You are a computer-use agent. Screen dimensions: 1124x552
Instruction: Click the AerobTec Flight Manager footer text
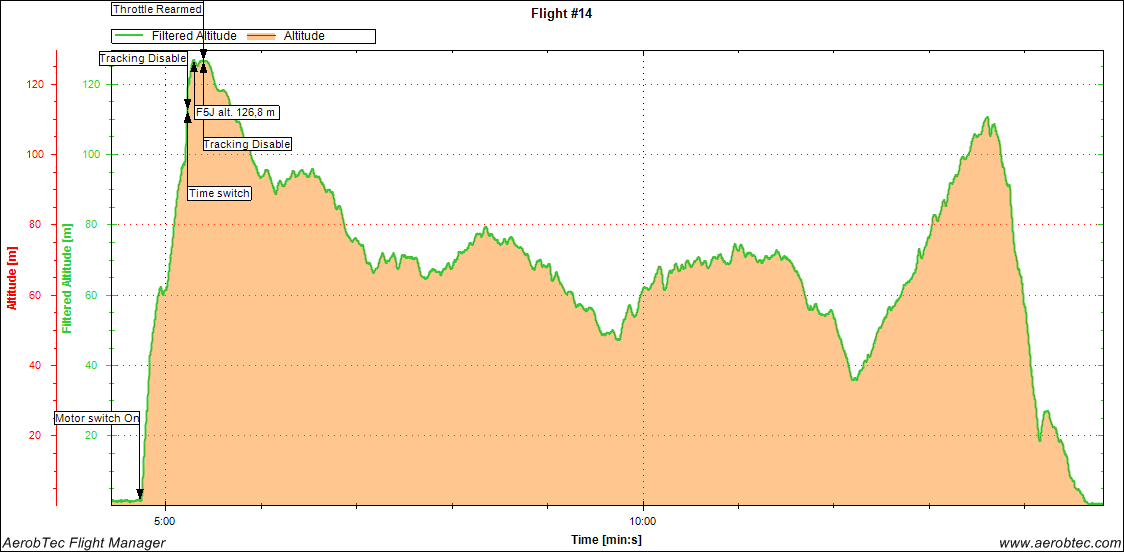coord(84,543)
